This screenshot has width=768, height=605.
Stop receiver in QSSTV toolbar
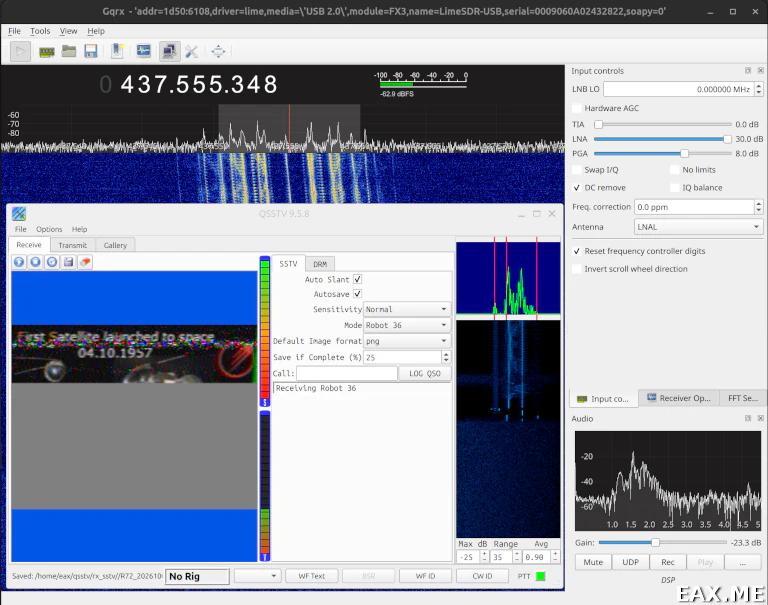click(35, 262)
